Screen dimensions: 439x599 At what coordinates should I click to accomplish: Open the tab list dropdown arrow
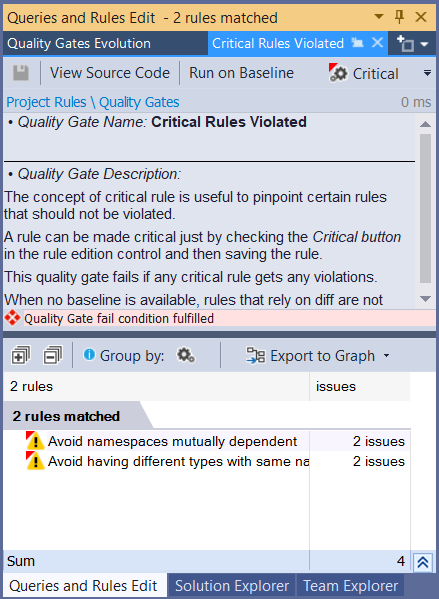(424, 44)
